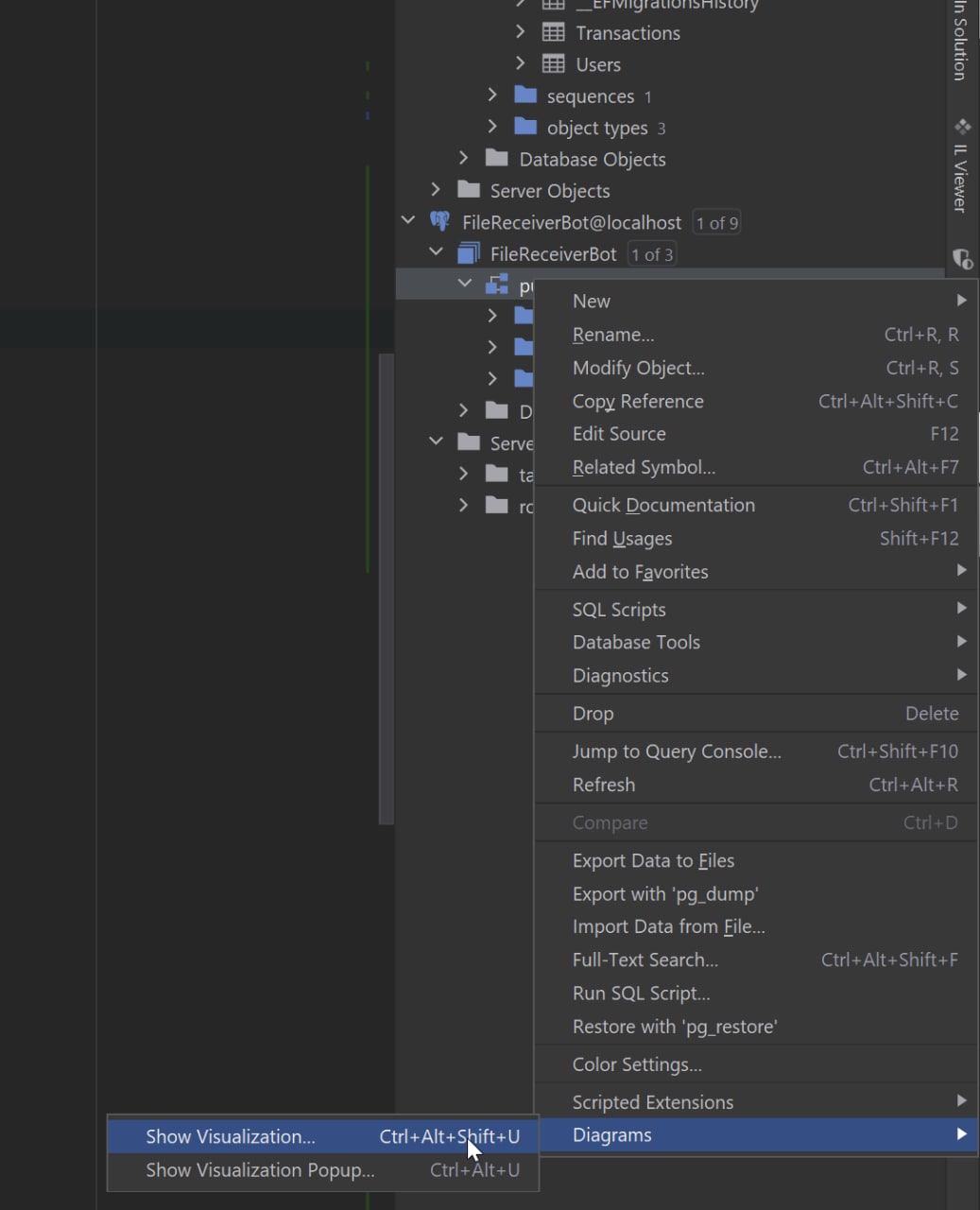The image size is (980, 1210).
Task: Click the Database Objects folder icon
Action: [x=497, y=158]
